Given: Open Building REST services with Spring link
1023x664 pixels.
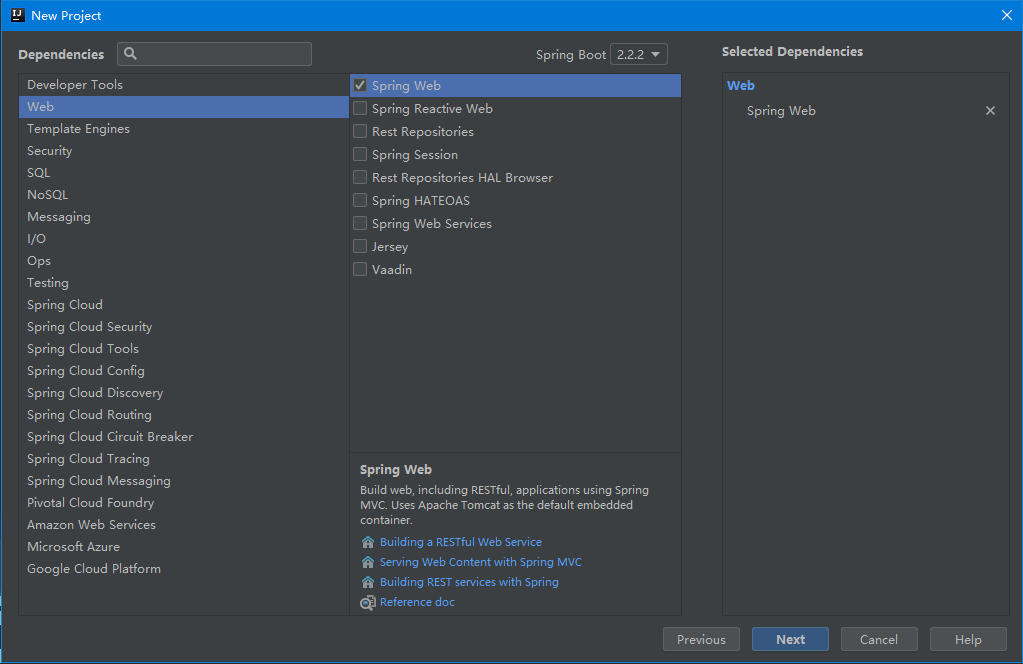Looking at the screenshot, I should (x=469, y=582).
